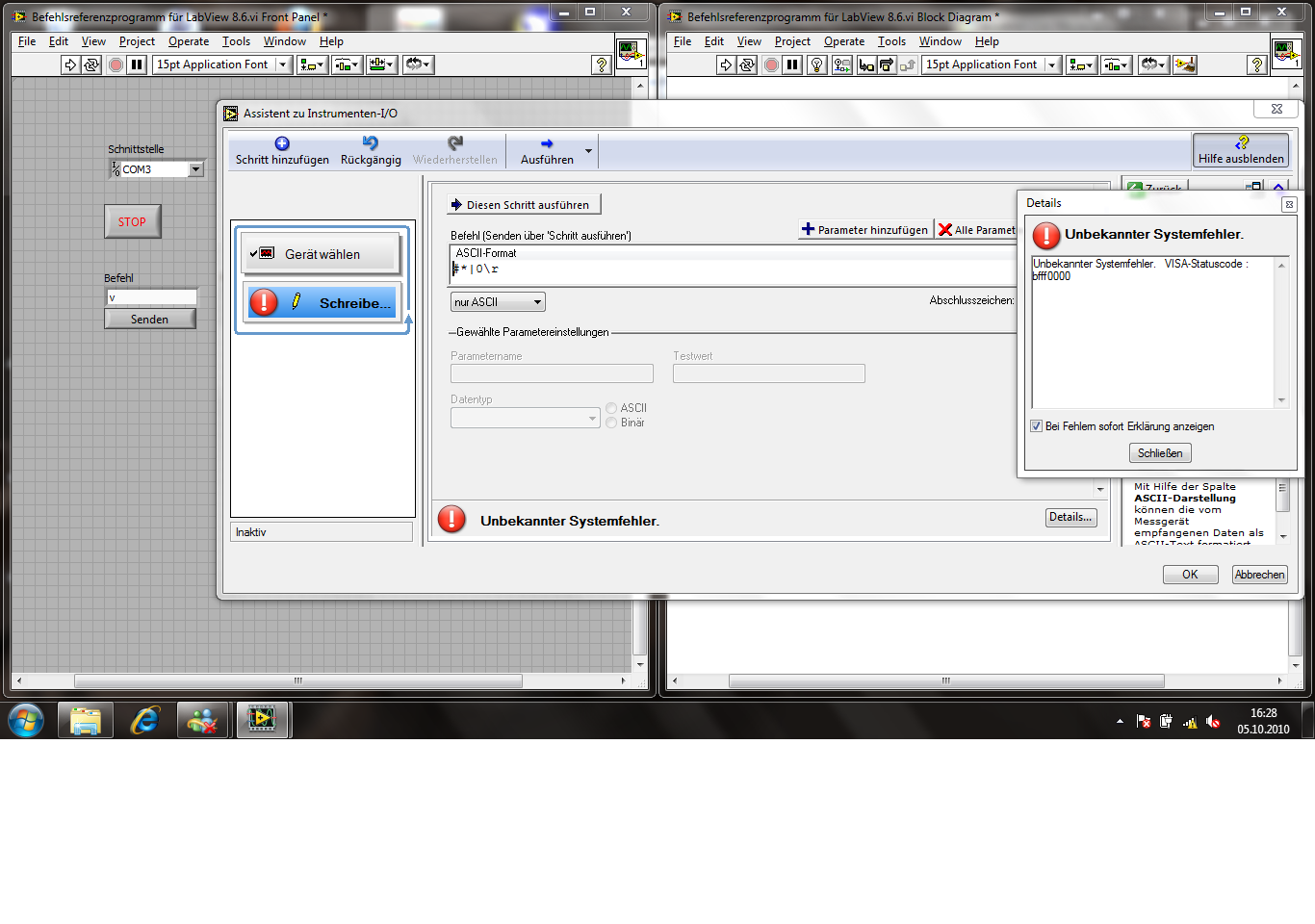
Task: Click Abort Execution in Front Panel toolbar
Action: coord(116,64)
